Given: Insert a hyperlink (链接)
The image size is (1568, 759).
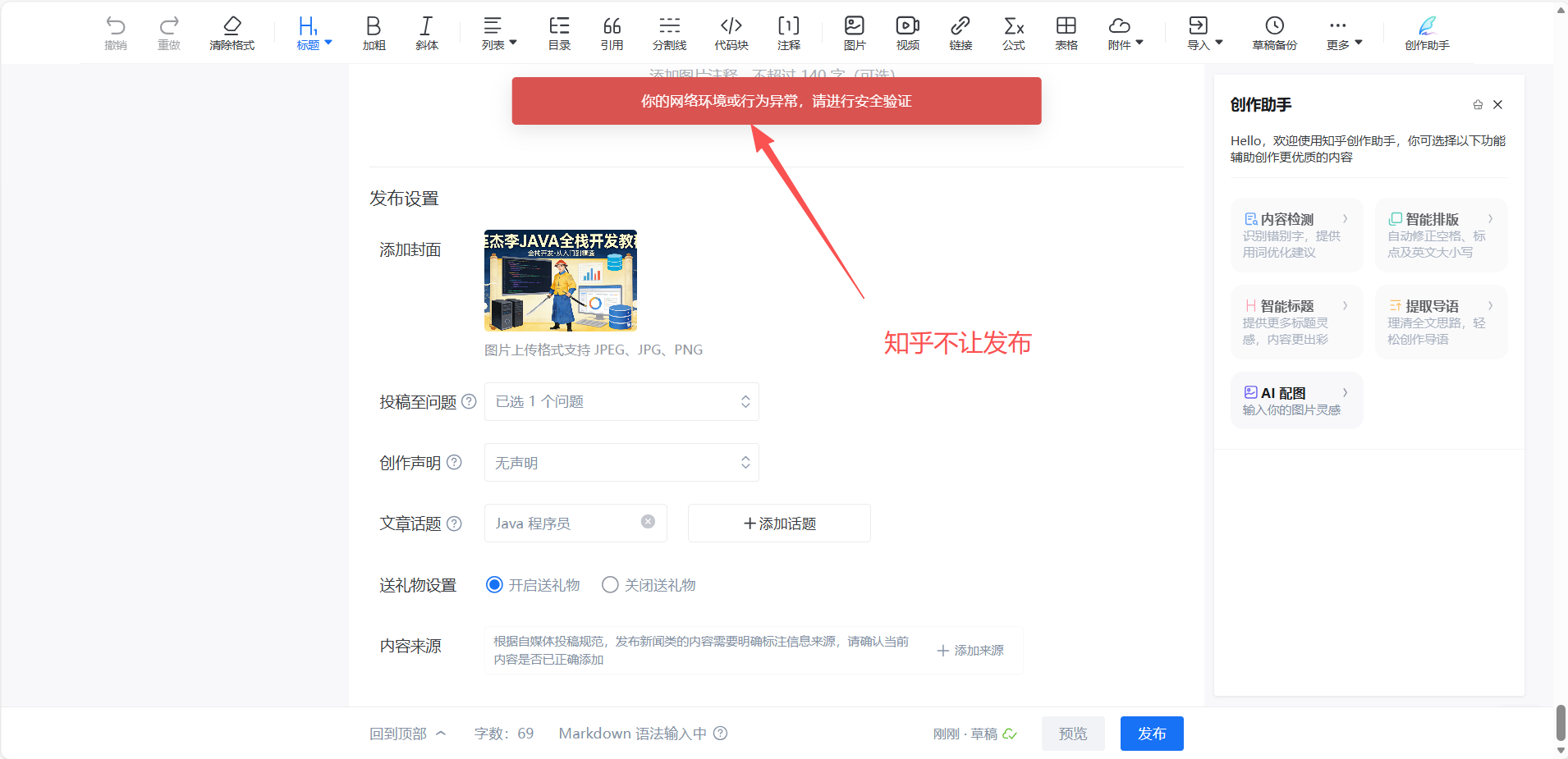Looking at the screenshot, I should pos(961,34).
